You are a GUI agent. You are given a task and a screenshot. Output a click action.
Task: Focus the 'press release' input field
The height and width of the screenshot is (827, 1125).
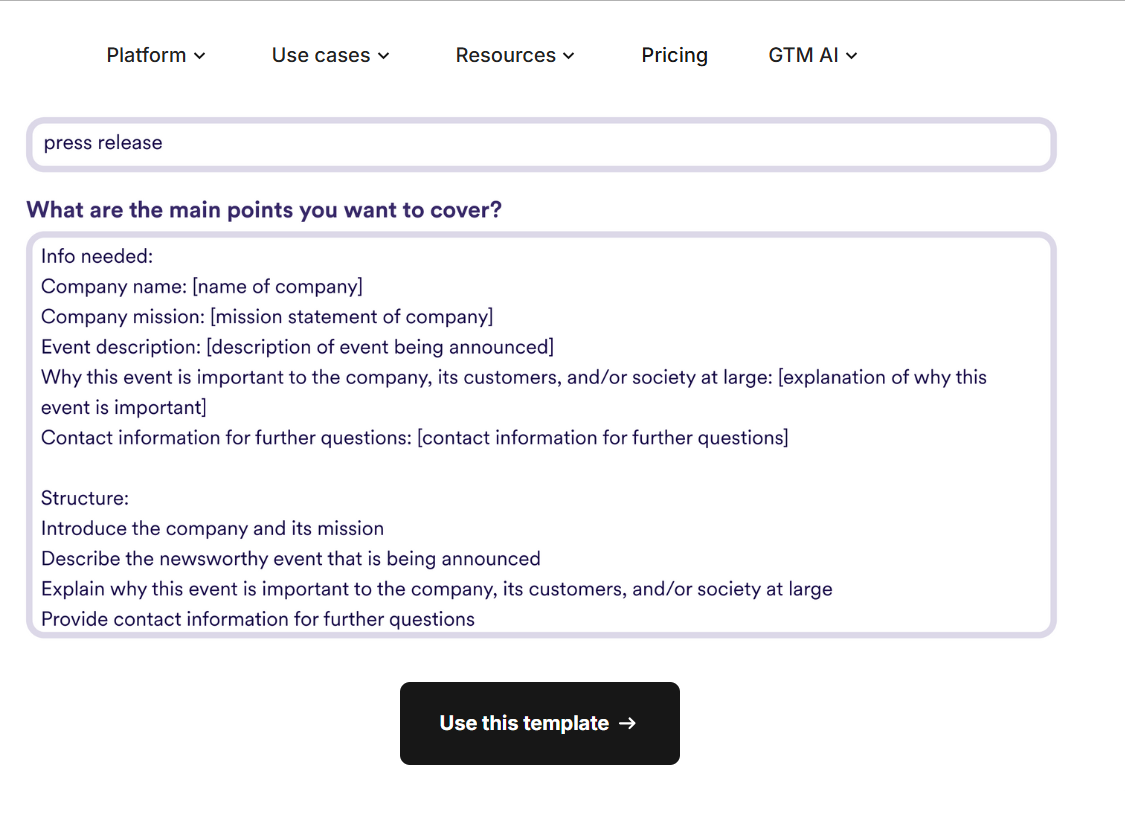click(x=540, y=144)
